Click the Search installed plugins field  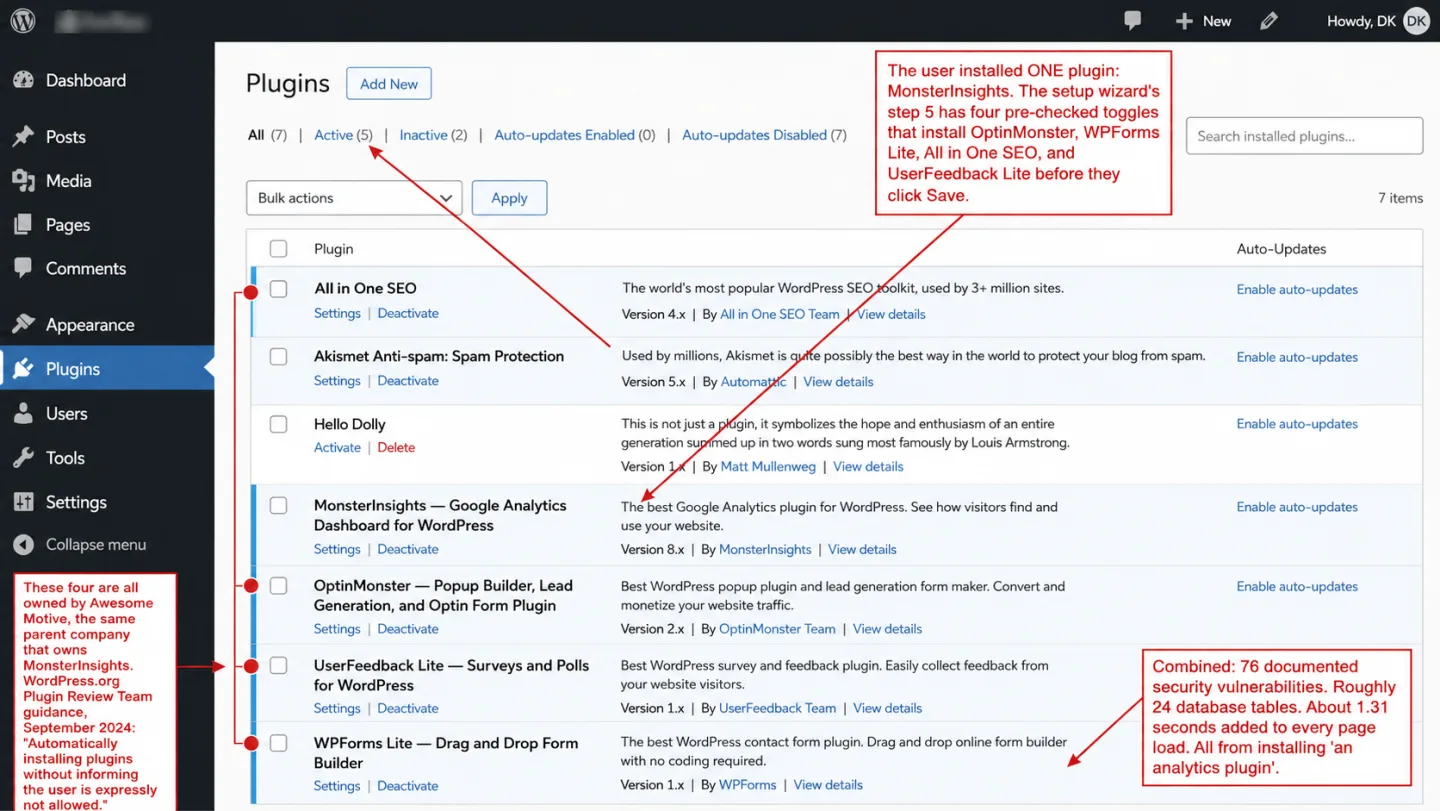(x=1304, y=136)
